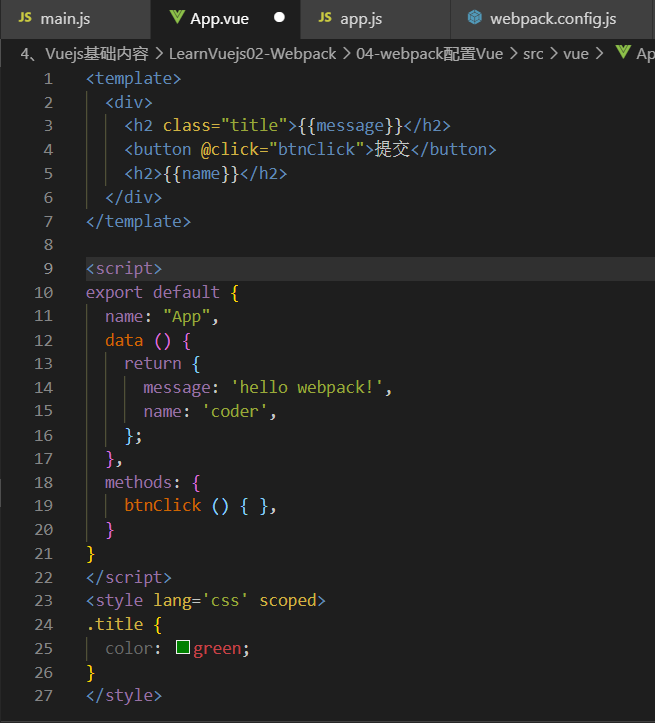Click 'methods' on line 18
This screenshot has width=655, height=723.
(x=138, y=483)
